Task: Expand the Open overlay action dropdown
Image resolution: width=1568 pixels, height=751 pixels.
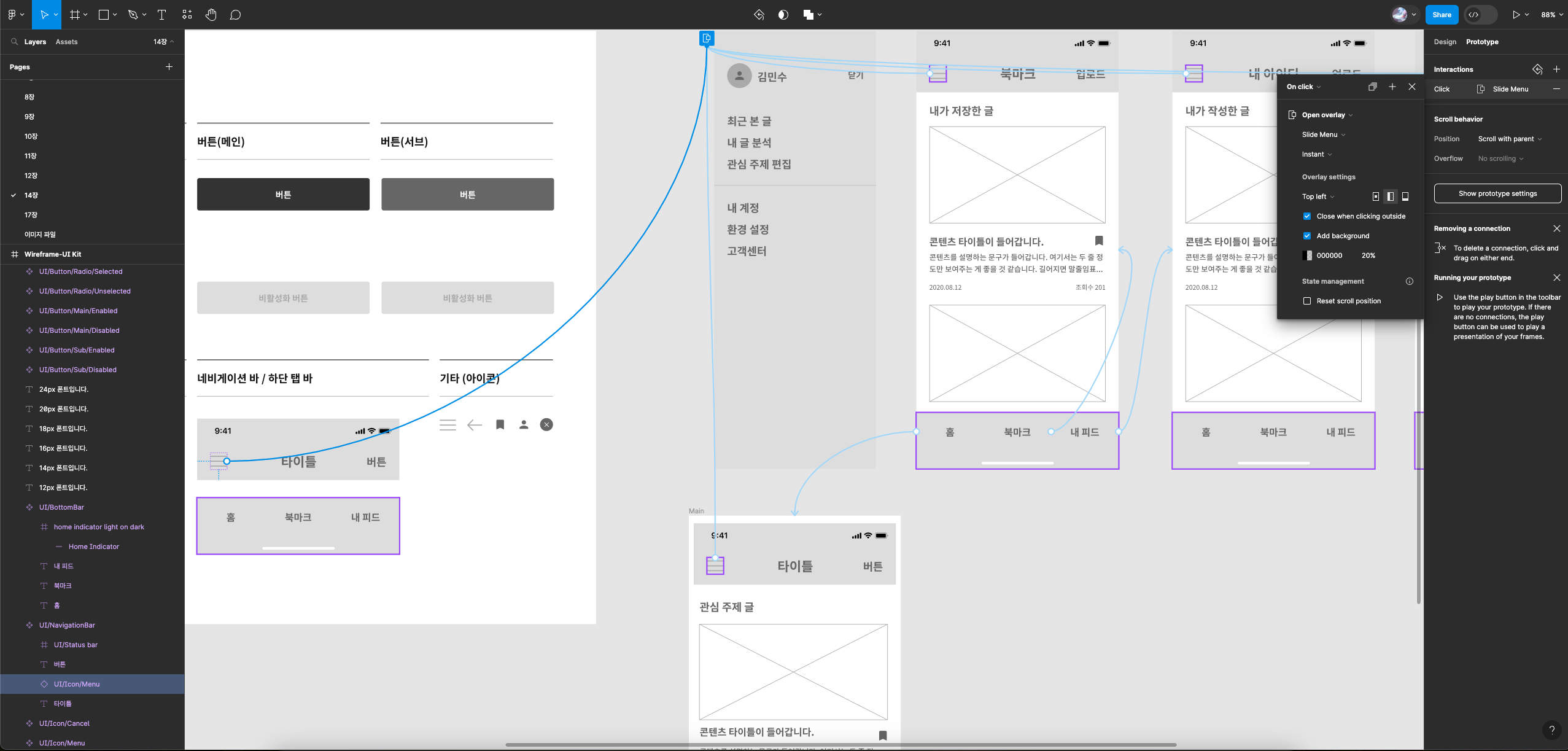Action: [x=1327, y=115]
